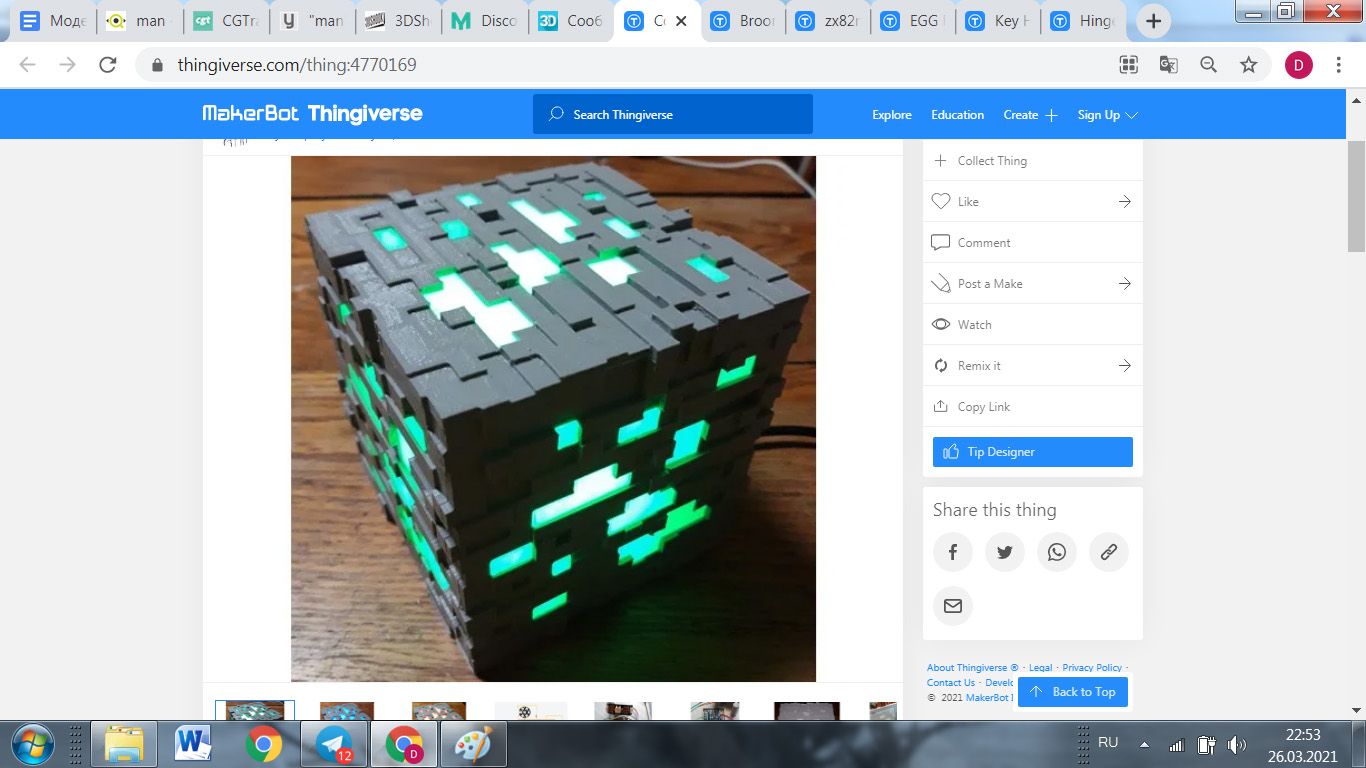The image size is (1366, 768).
Task: Click the browser forward arrow
Action: point(68,65)
